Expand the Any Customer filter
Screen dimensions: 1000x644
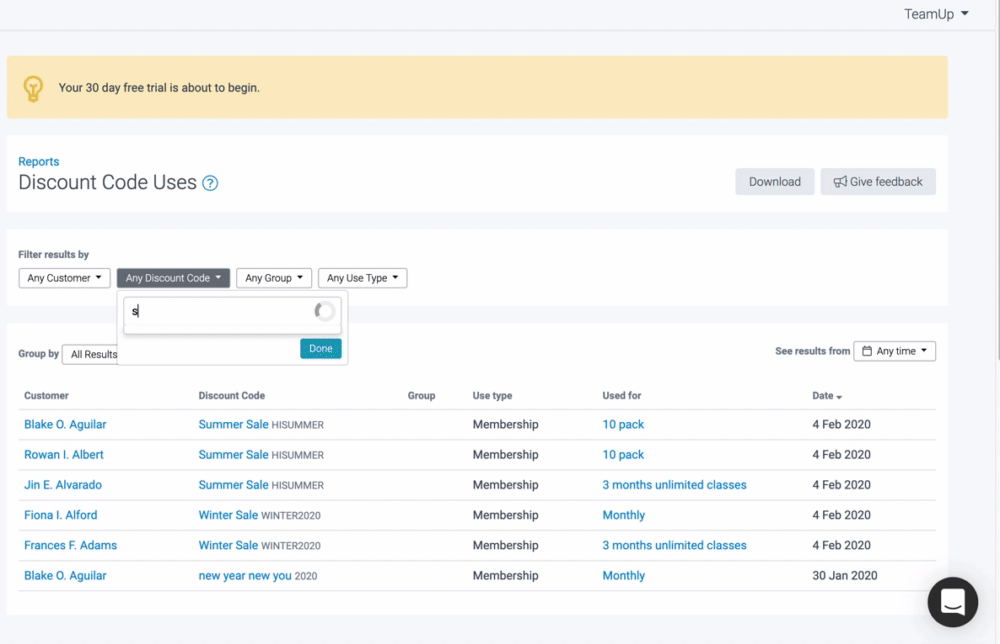(x=64, y=278)
